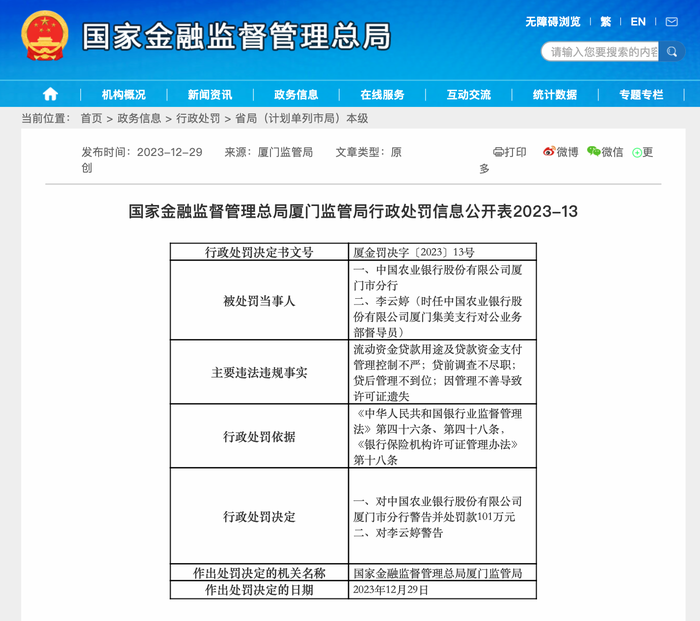This screenshot has height=621, width=700.
Task: Share via the WeChat icon
Action: tap(594, 152)
